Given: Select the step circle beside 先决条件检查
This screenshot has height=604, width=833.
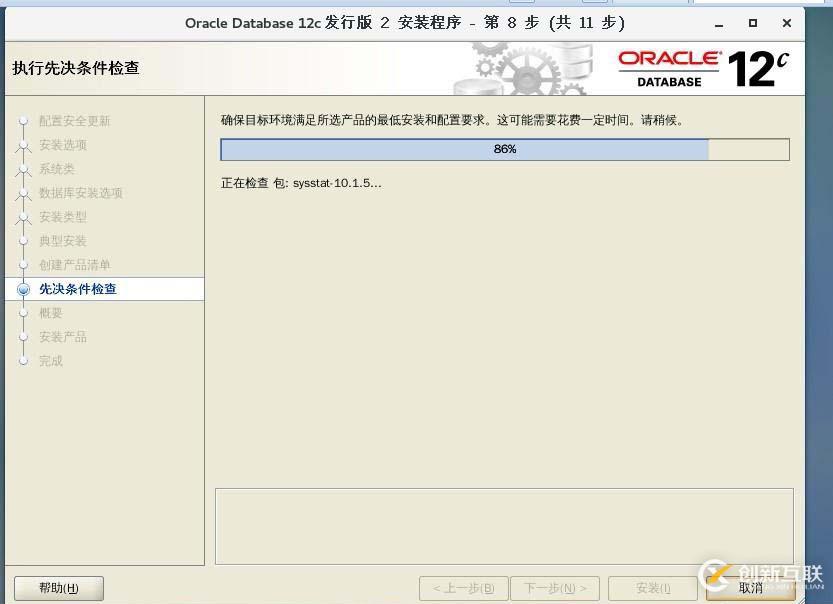Looking at the screenshot, I should pyautogui.click(x=22, y=289).
